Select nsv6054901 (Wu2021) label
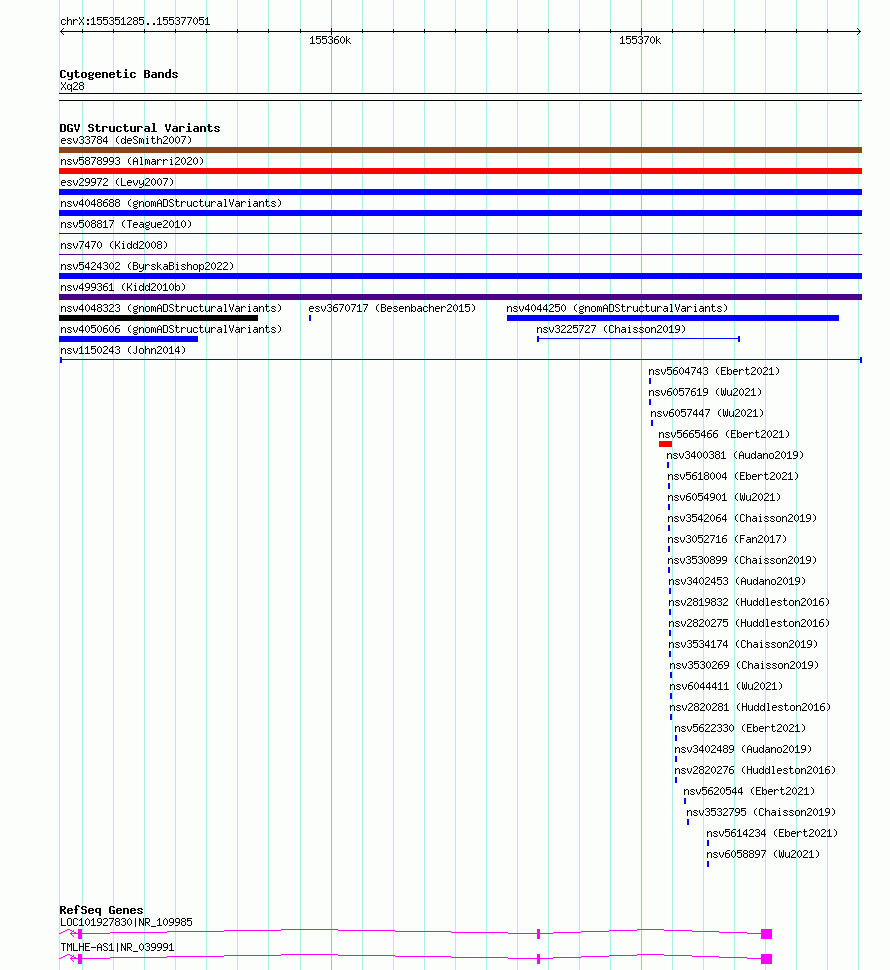890x970 pixels. (724, 498)
